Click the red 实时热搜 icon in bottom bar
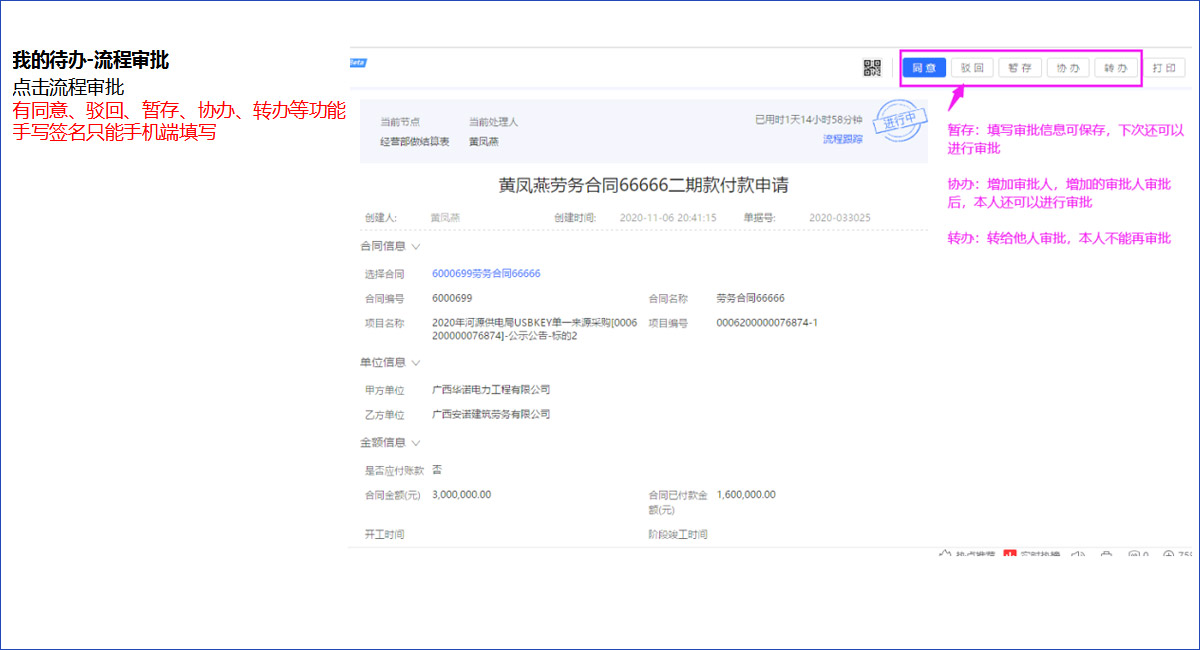1200x650 pixels. pos(1010,555)
